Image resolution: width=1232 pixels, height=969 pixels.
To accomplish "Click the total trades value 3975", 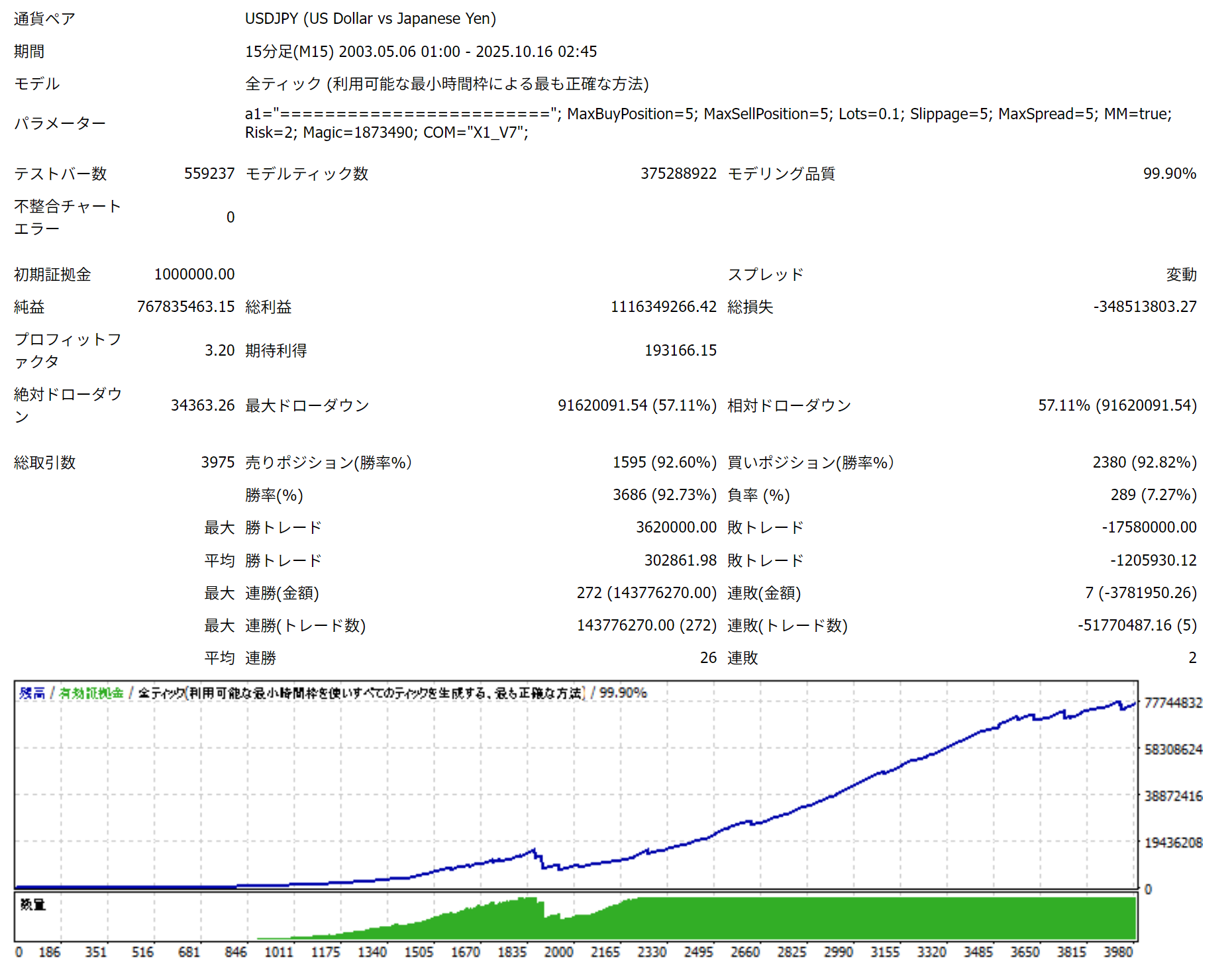I will 218,462.
